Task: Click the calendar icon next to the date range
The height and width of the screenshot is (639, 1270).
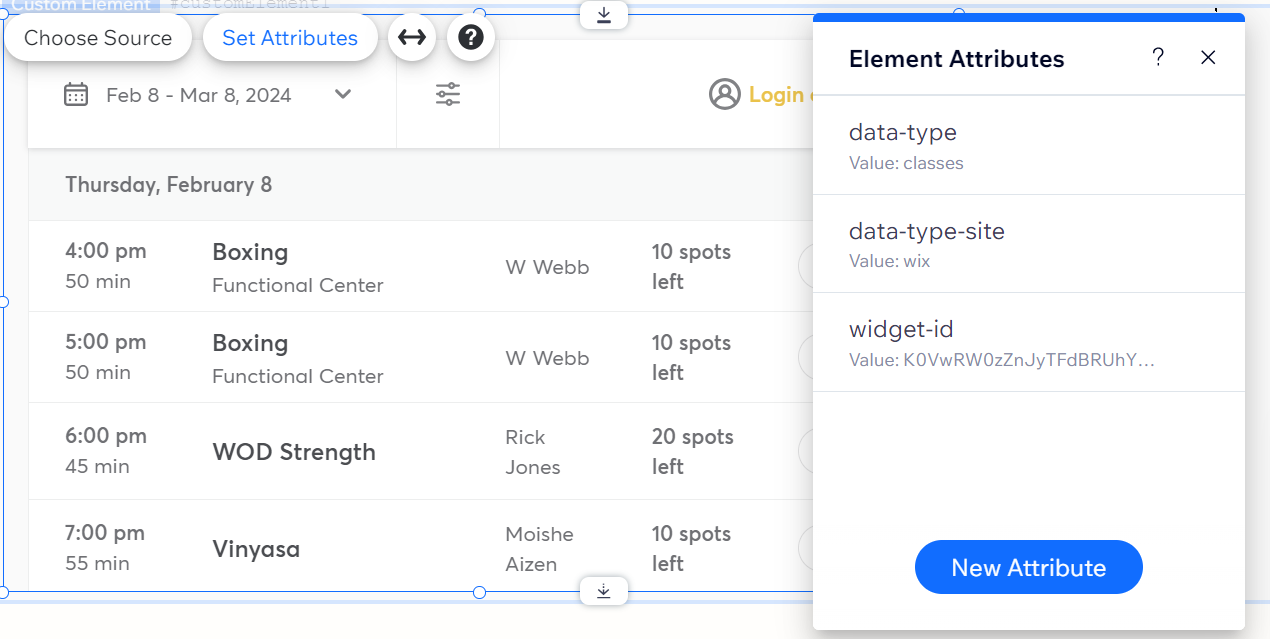Action: pyautogui.click(x=76, y=94)
